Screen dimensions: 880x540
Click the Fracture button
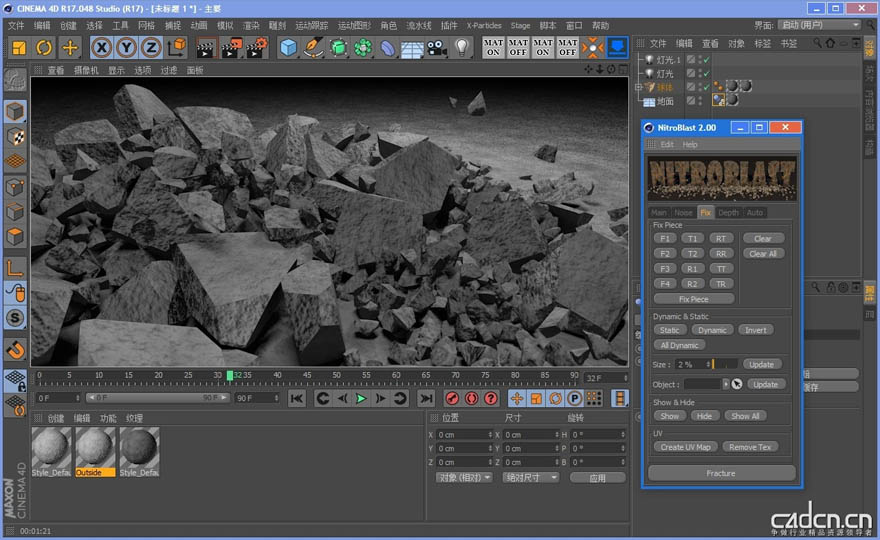click(721, 473)
